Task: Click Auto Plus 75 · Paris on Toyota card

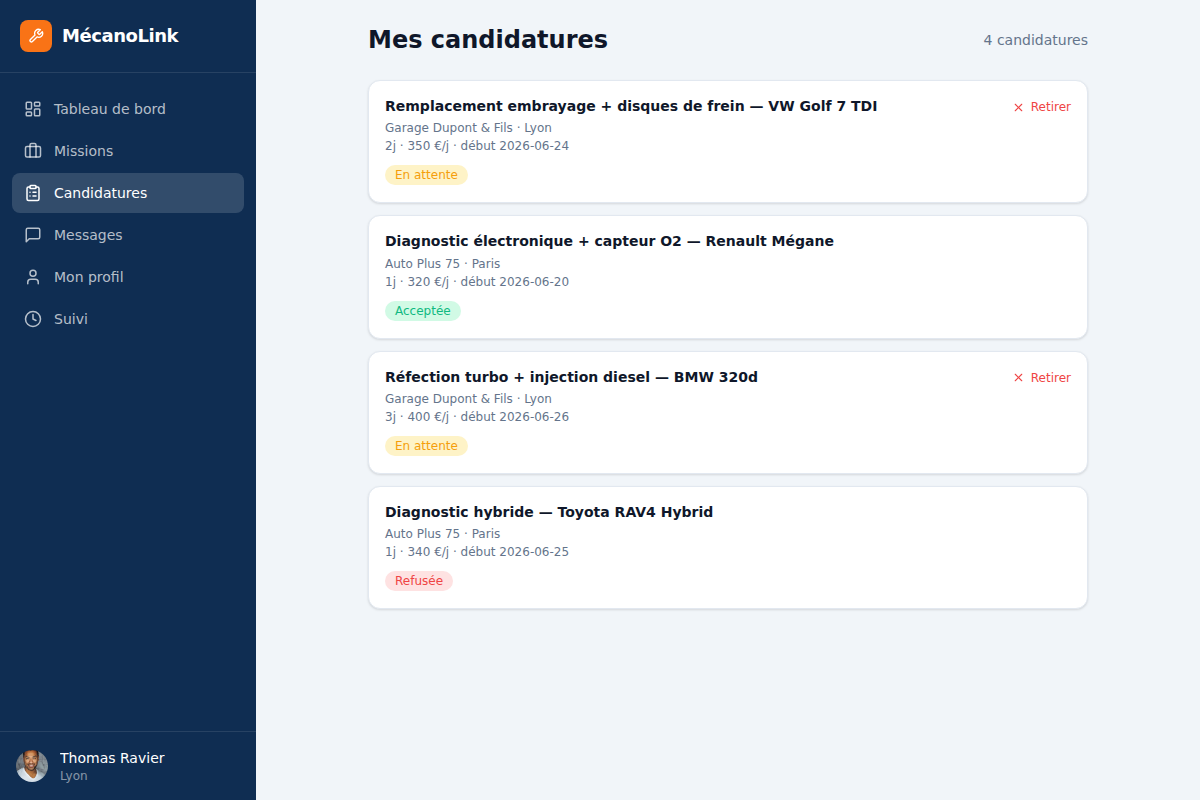Action: click(443, 534)
